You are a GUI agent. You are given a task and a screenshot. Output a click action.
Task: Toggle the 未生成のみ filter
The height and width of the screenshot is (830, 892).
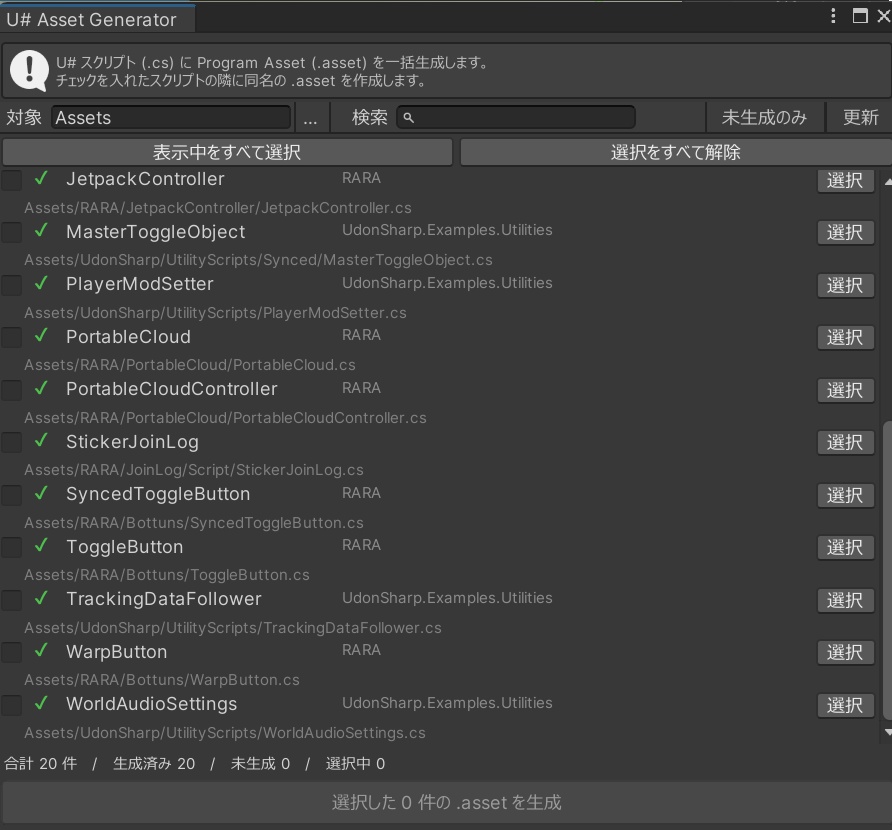[x=765, y=118]
